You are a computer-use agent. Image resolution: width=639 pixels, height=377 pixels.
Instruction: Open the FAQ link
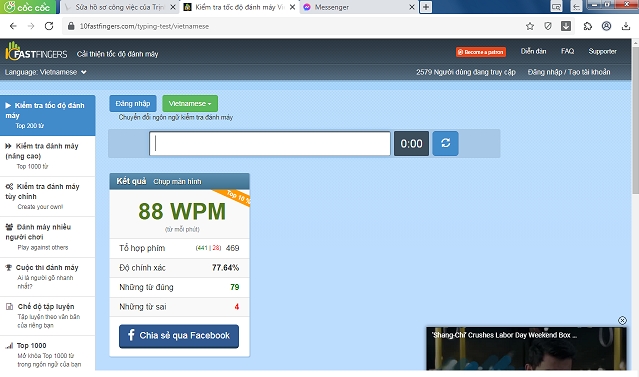tap(567, 51)
